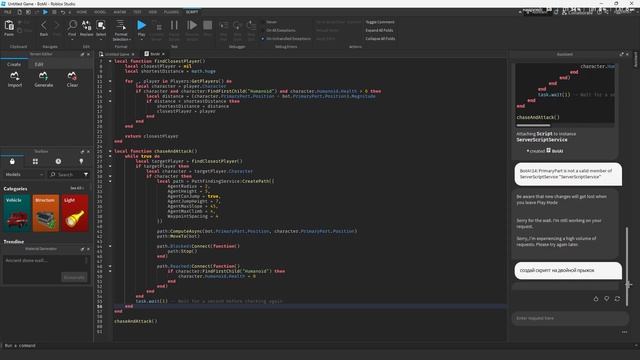Collapse the path.Blocked:Connect fold
This screenshot has width=640, height=360.
coord(110,246)
